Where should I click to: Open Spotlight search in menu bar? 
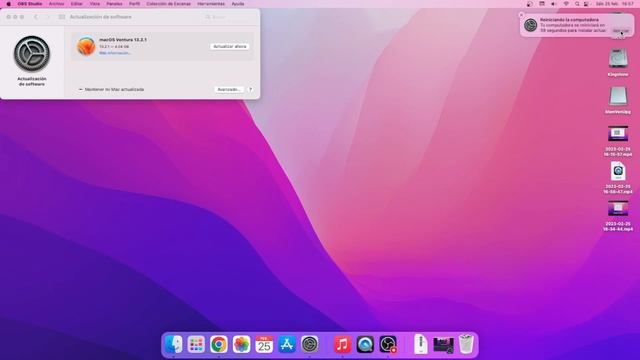pos(577,4)
